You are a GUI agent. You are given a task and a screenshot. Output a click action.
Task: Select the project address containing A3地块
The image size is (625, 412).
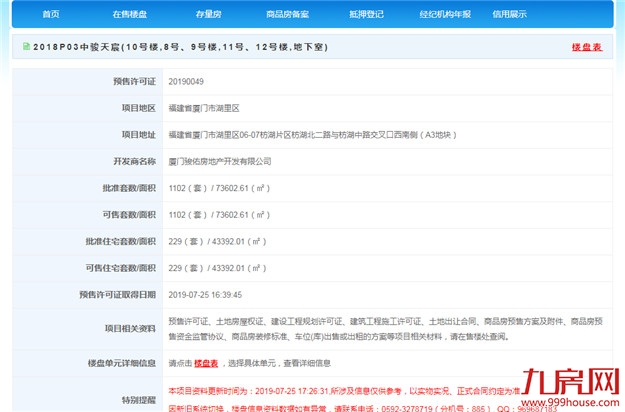click(312, 135)
